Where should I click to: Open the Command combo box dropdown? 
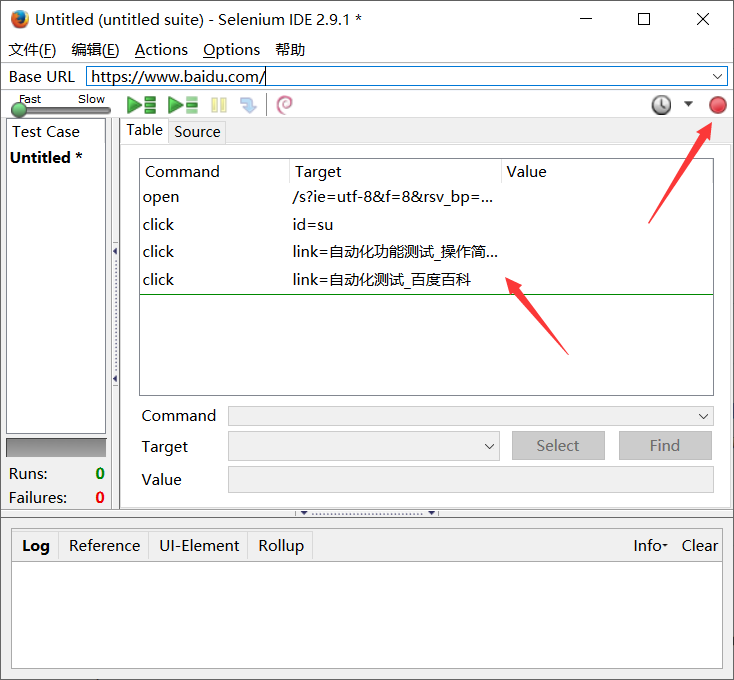coord(703,416)
